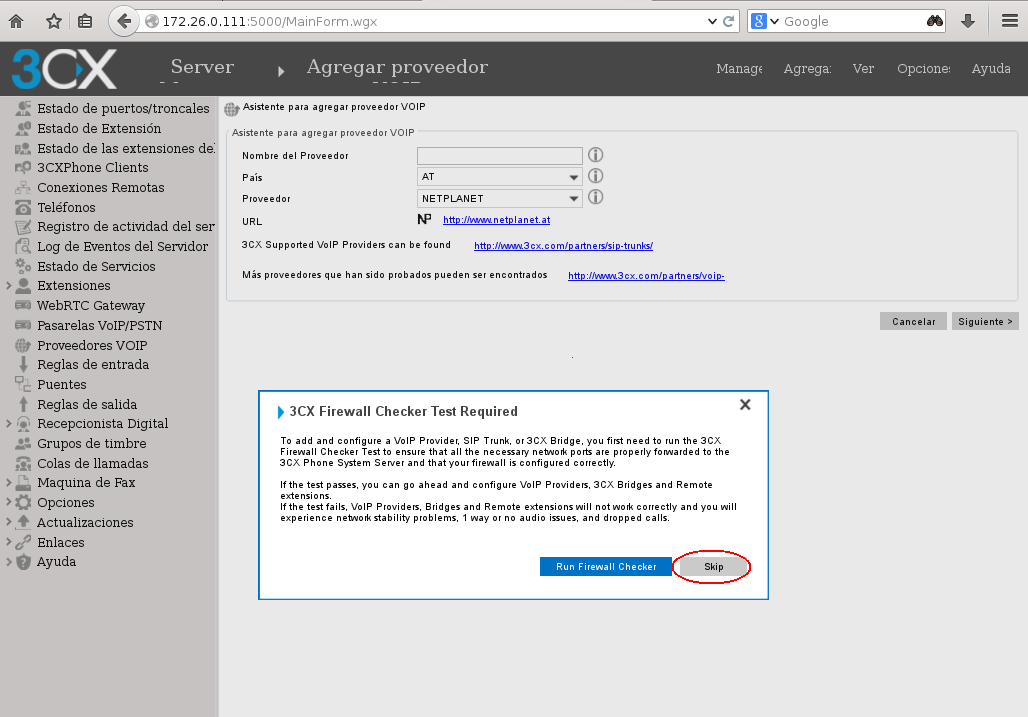Click the Nombre del Proveedor text field
This screenshot has height=717, width=1028.
[x=499, y=155]
